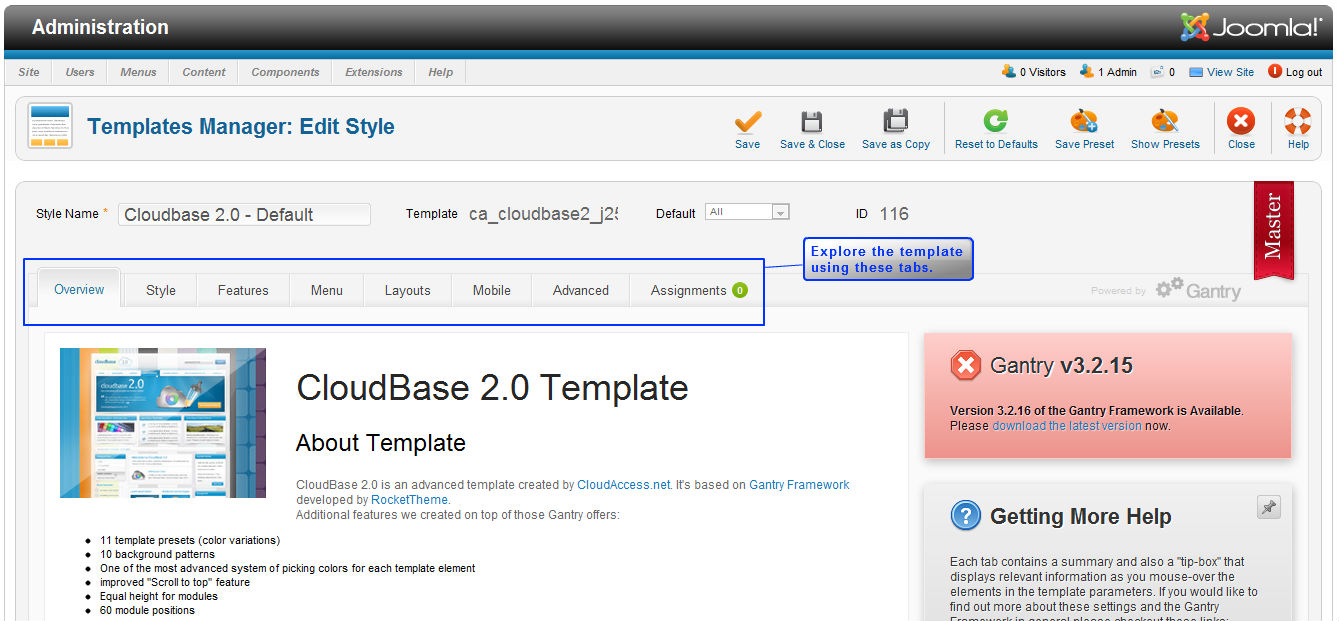
Task: Click the blue question mark help icon
Action: pyautogui.click(x=965, y=516)
